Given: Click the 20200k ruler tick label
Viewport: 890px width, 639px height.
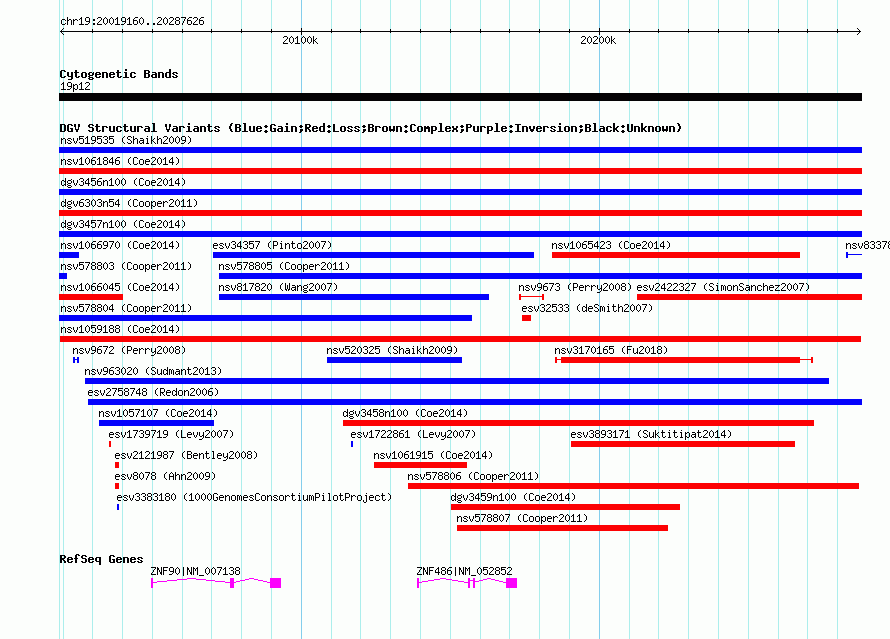Looking at the screenshot, I should (598, 40).
